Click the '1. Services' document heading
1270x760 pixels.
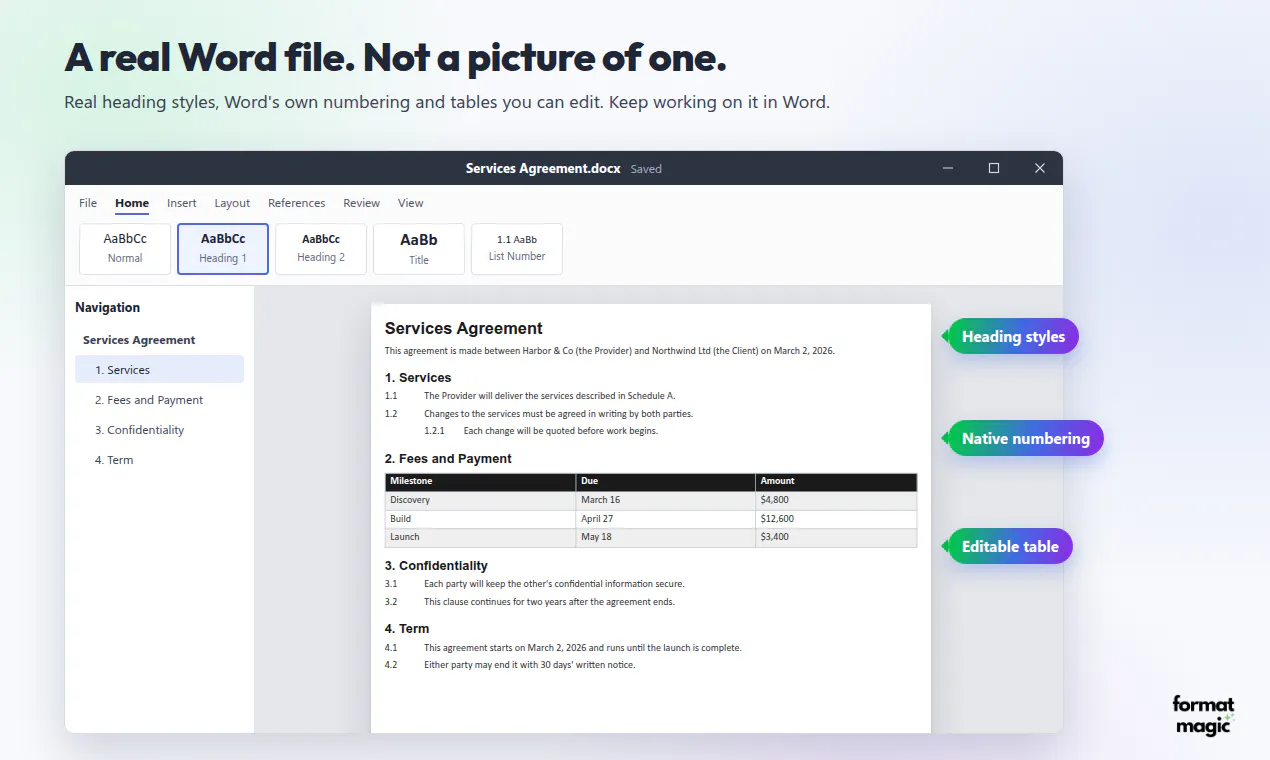(x=418, y=378)
